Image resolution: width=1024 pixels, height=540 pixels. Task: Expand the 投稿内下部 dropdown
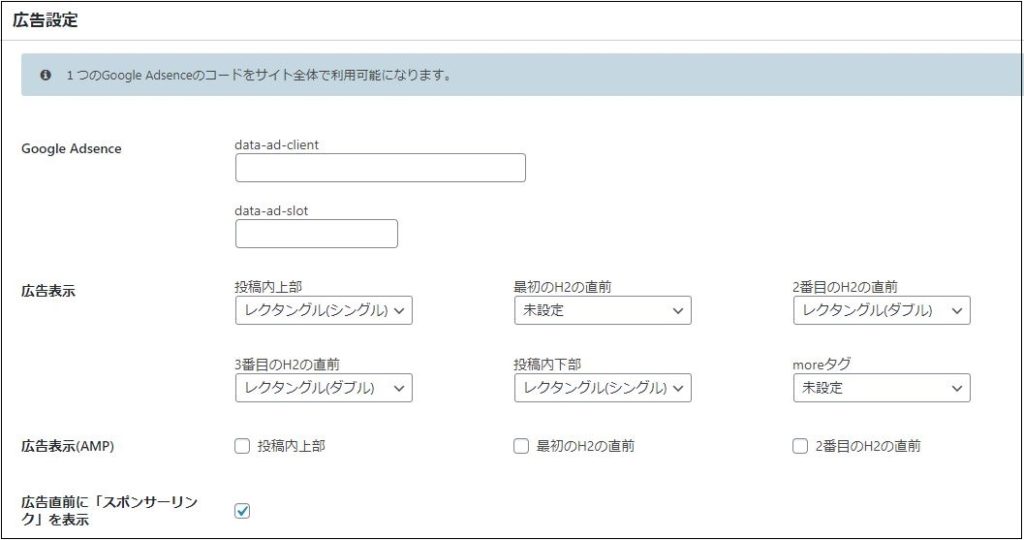coord(602,388)
